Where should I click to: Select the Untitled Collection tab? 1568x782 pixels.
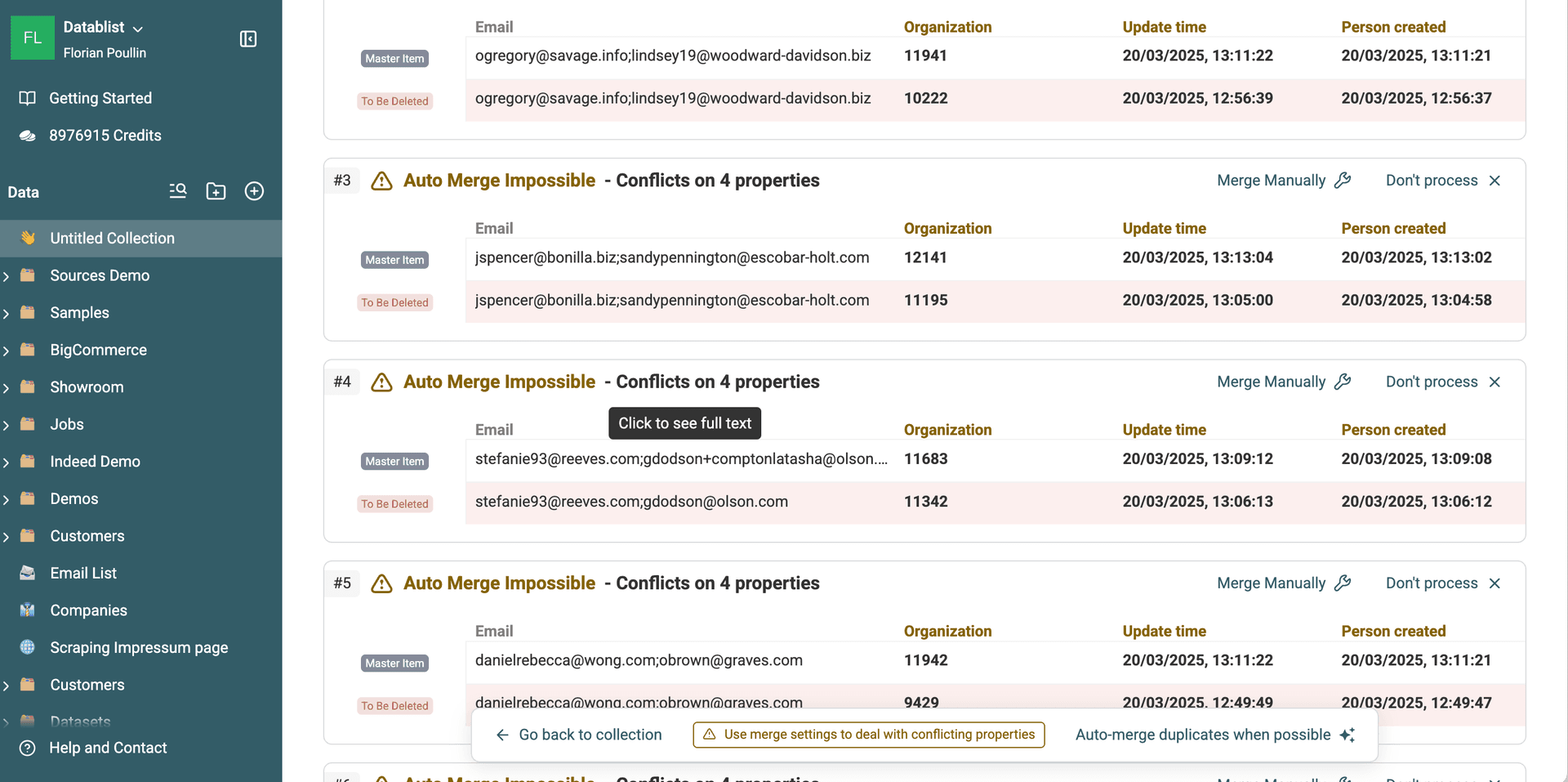(x=113, y=238)
